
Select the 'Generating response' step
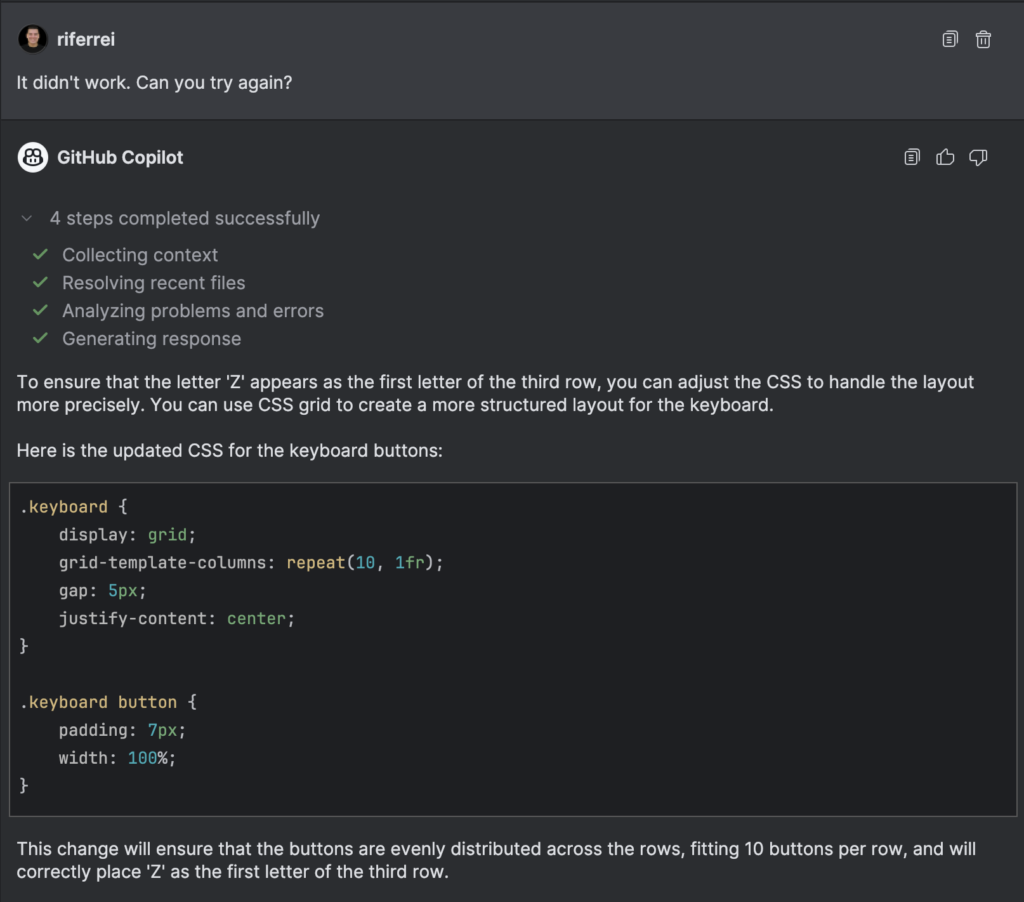[x=152, y=339]
